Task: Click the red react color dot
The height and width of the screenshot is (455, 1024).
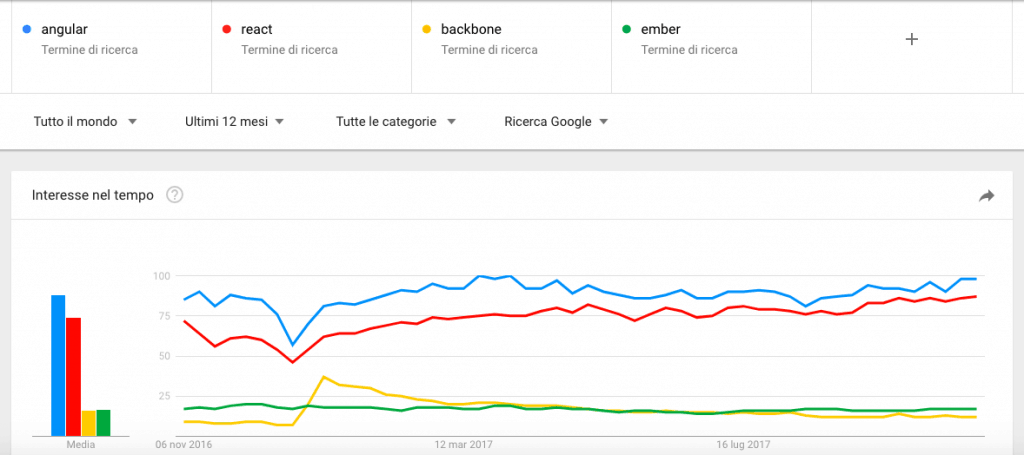Action: pos(226,30)
